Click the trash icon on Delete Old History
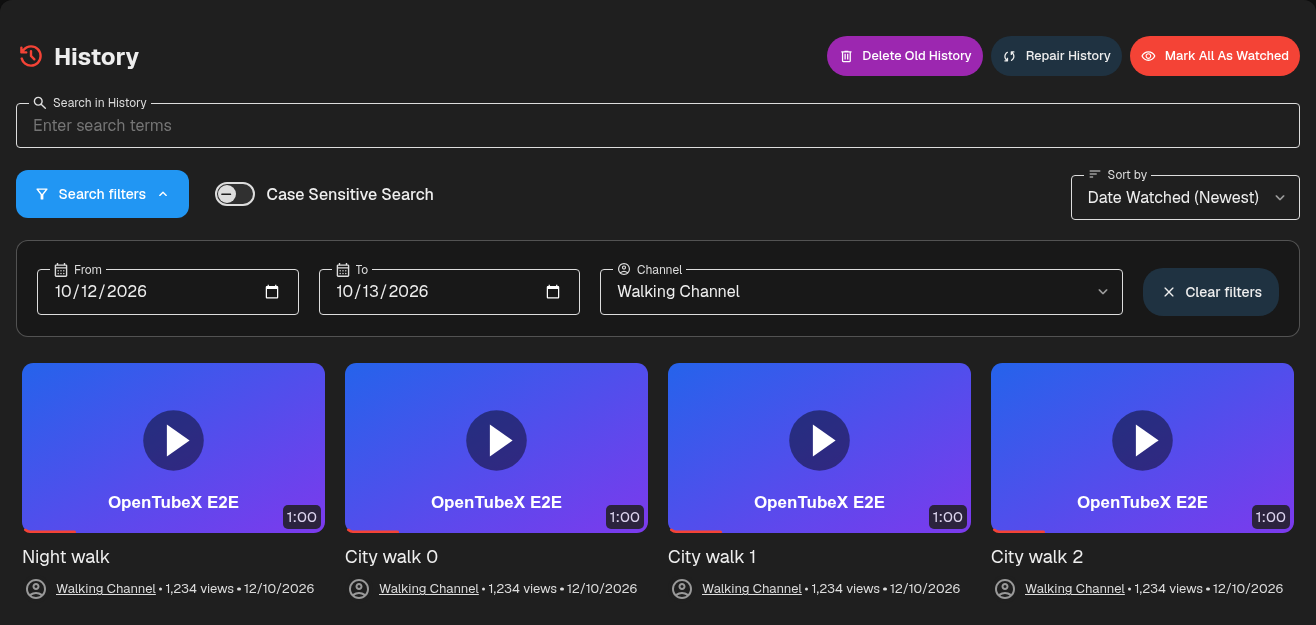 [846, 56]
